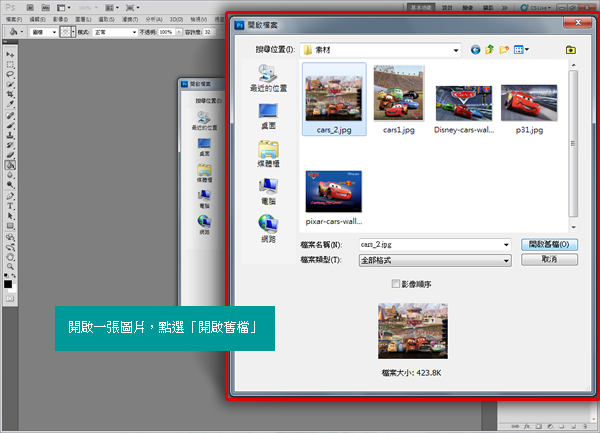This screenshot has width=600, height=433.
Task: Select the Move tool
Action: click(x=10, y=54)
